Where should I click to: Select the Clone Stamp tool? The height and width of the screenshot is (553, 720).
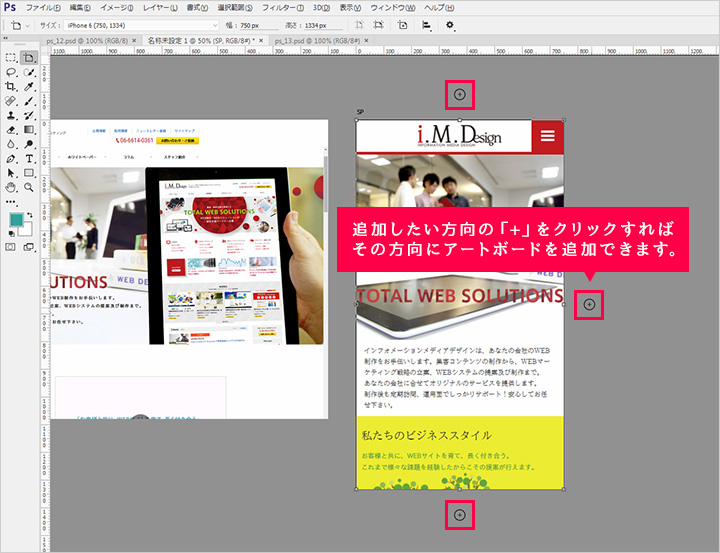pos(11,115)
